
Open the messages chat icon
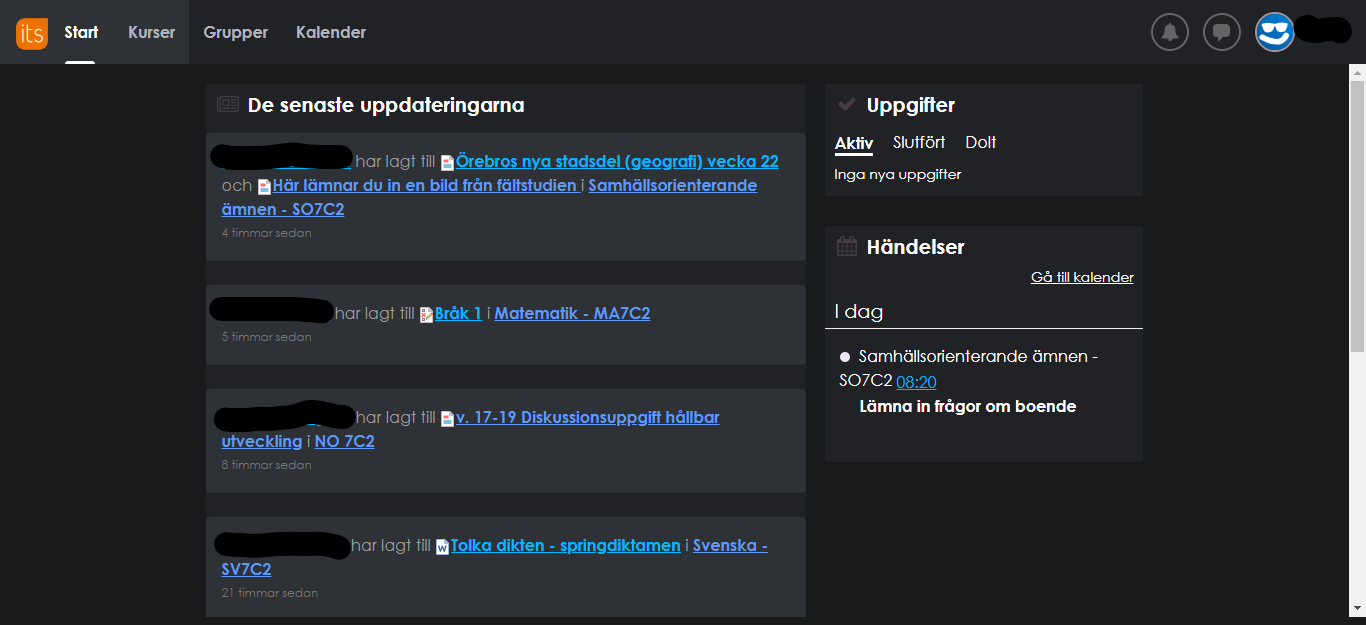[x=1221, y=31]
